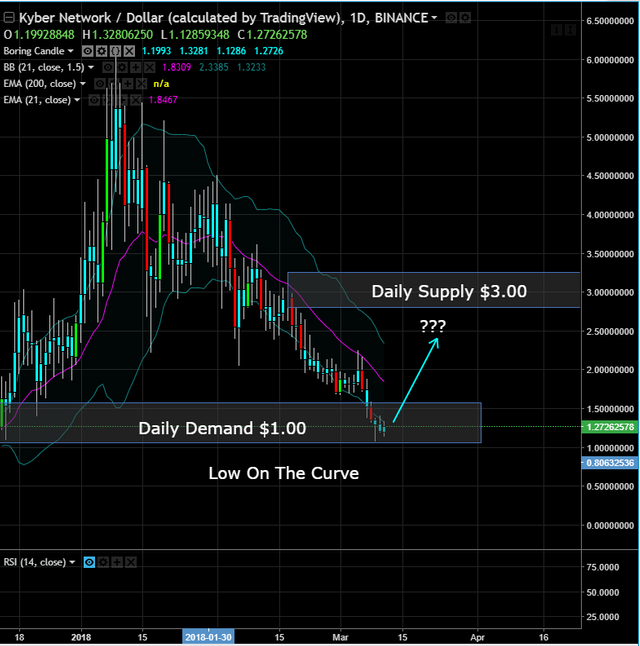The height and width of the screenshot is (646, 640).
Task: Open RSI settings gear
Action: 103,562
